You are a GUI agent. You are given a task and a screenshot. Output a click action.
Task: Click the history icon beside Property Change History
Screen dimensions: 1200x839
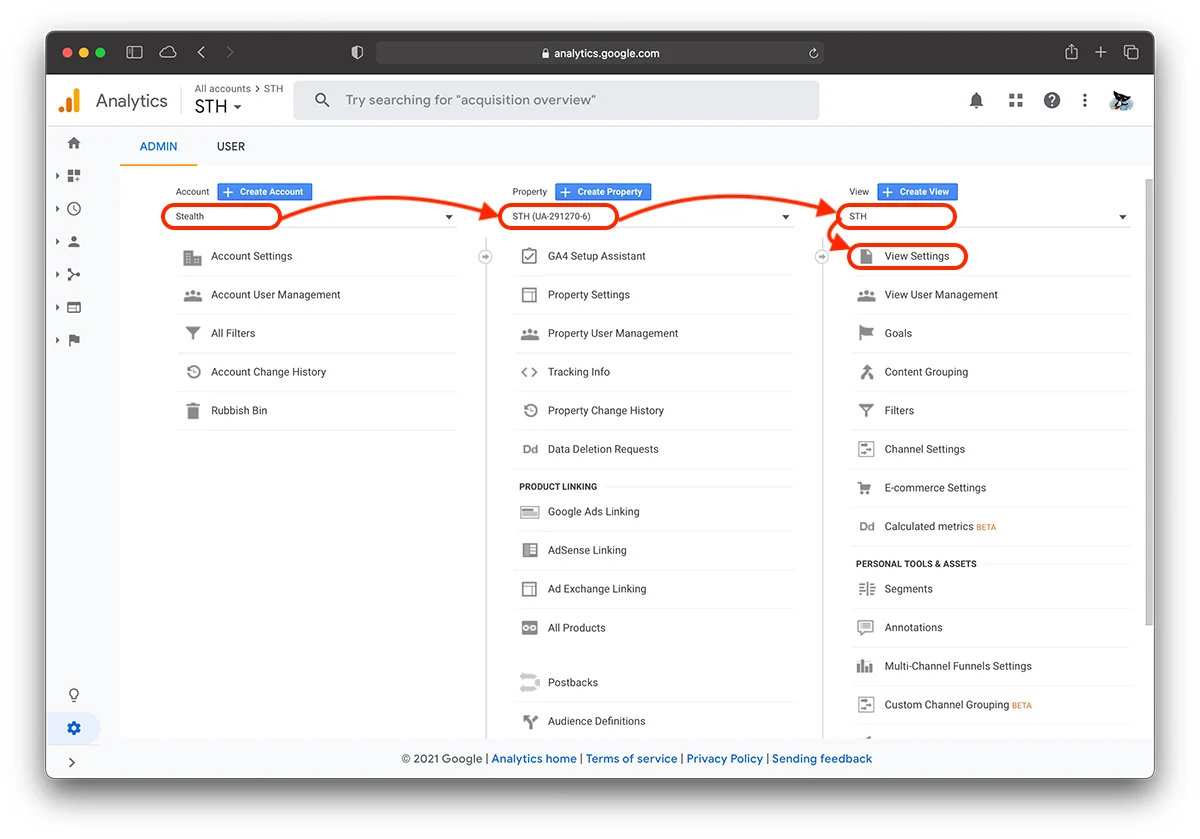click(x=530, y=411)
